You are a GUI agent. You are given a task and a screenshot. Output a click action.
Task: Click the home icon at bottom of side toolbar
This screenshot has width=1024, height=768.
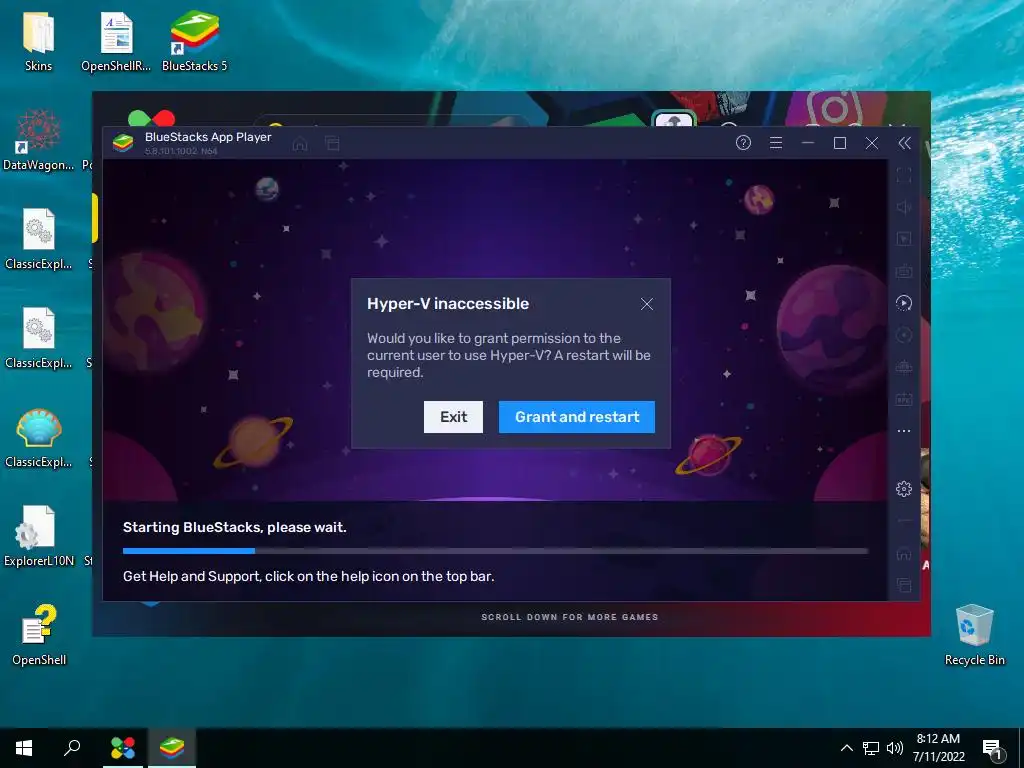tap(904, 554)
